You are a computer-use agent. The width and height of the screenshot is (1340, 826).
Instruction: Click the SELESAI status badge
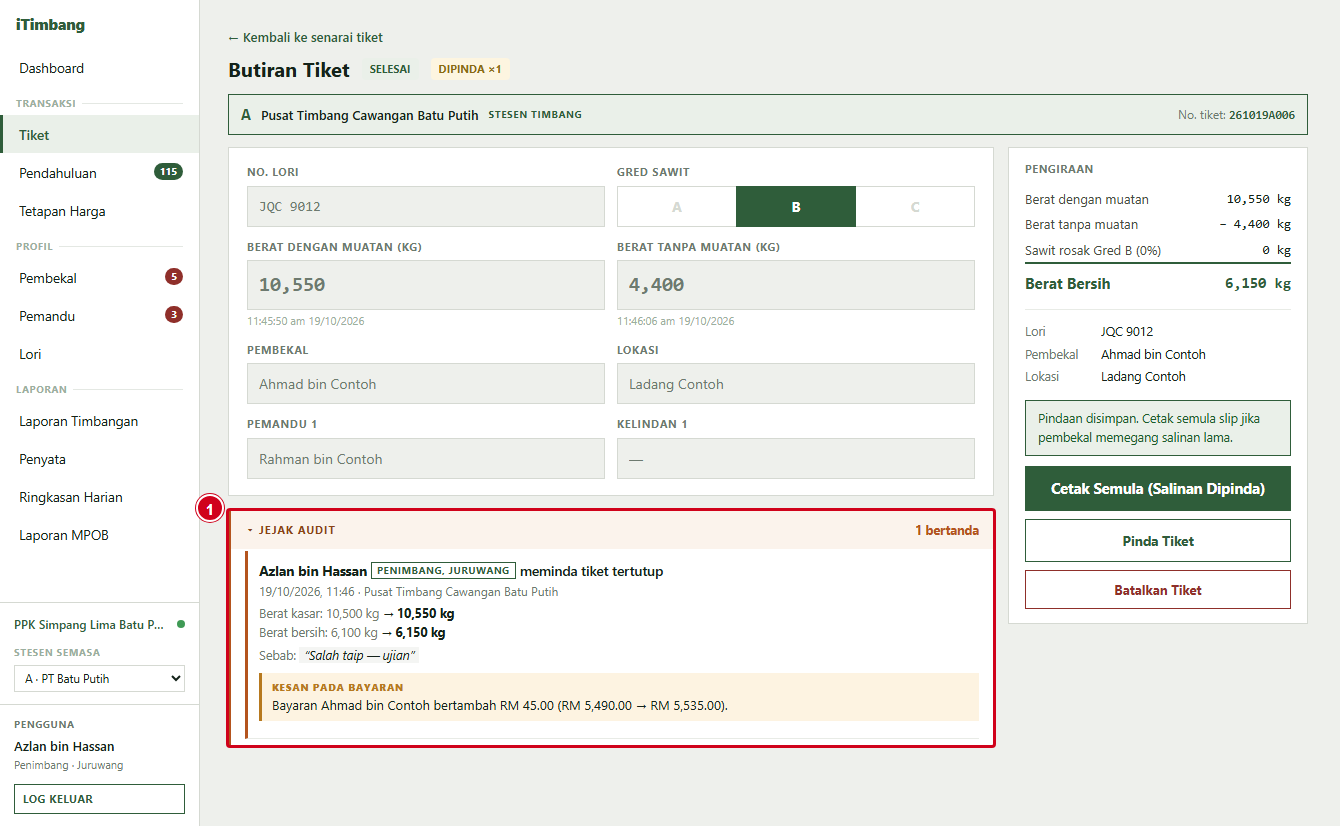[390, 69]
